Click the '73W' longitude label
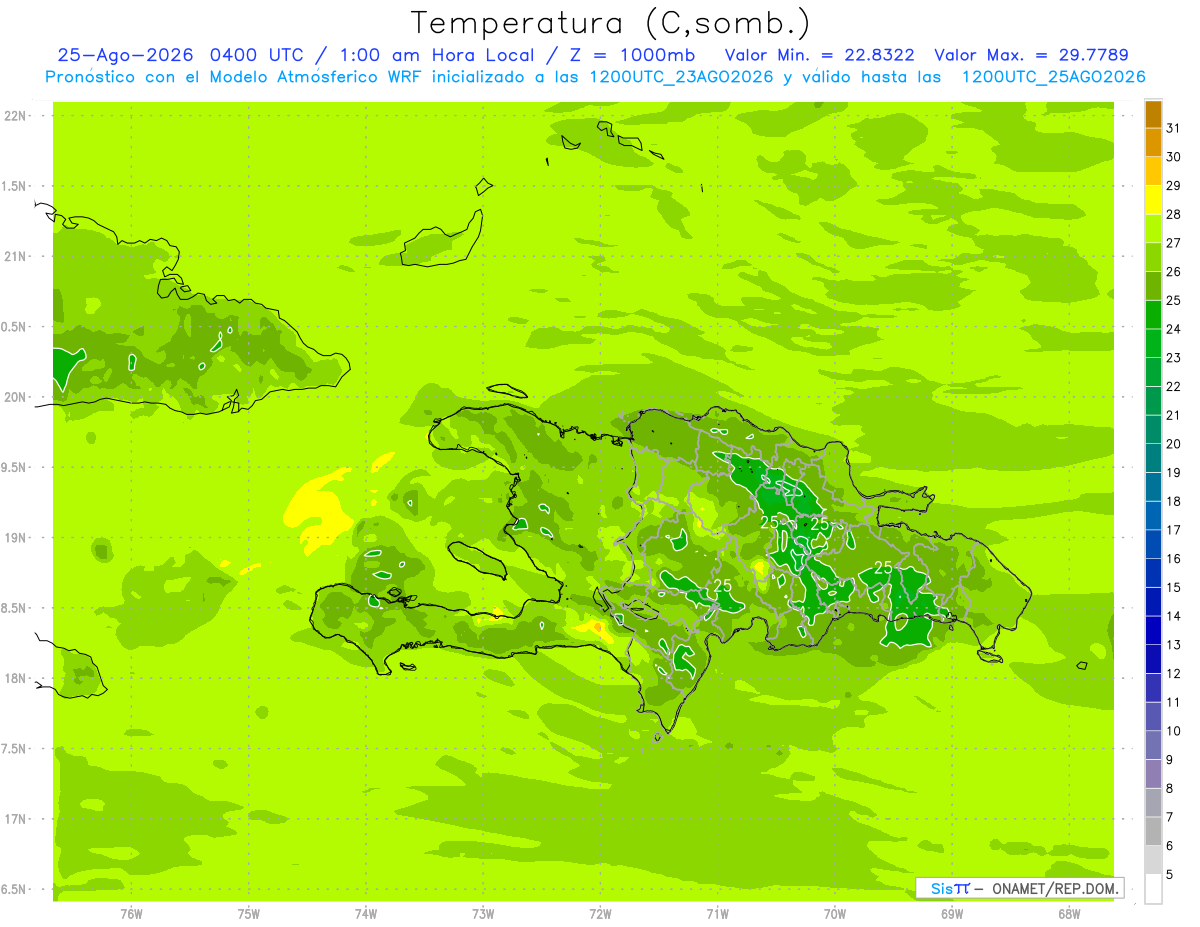The width and height of the screenshot is (1200, 927). [483, 914]
